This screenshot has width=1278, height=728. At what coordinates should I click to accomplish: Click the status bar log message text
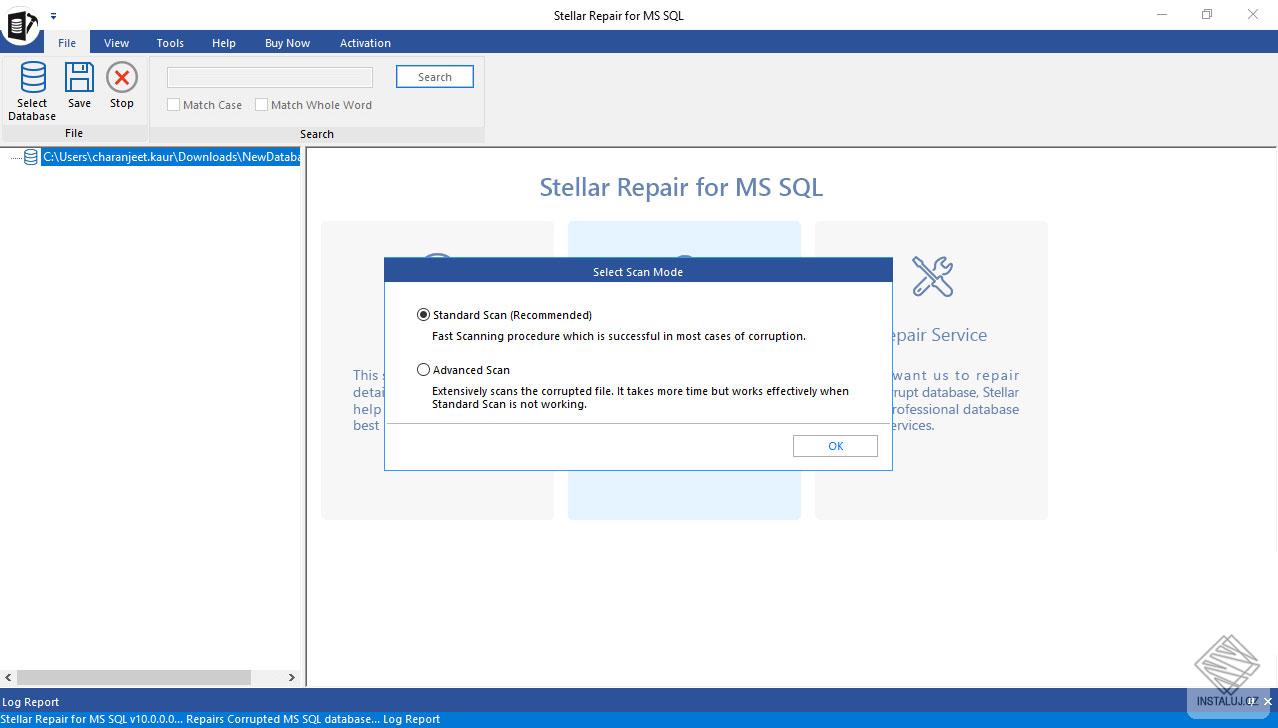221,719
